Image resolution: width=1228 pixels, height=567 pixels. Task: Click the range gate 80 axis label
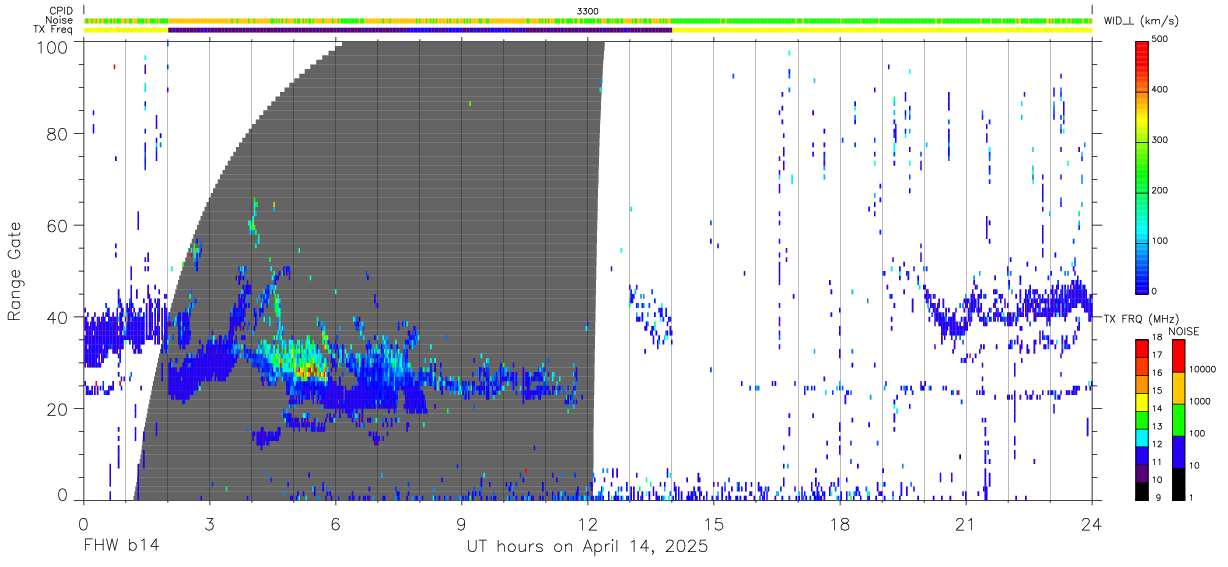[58, 134]
